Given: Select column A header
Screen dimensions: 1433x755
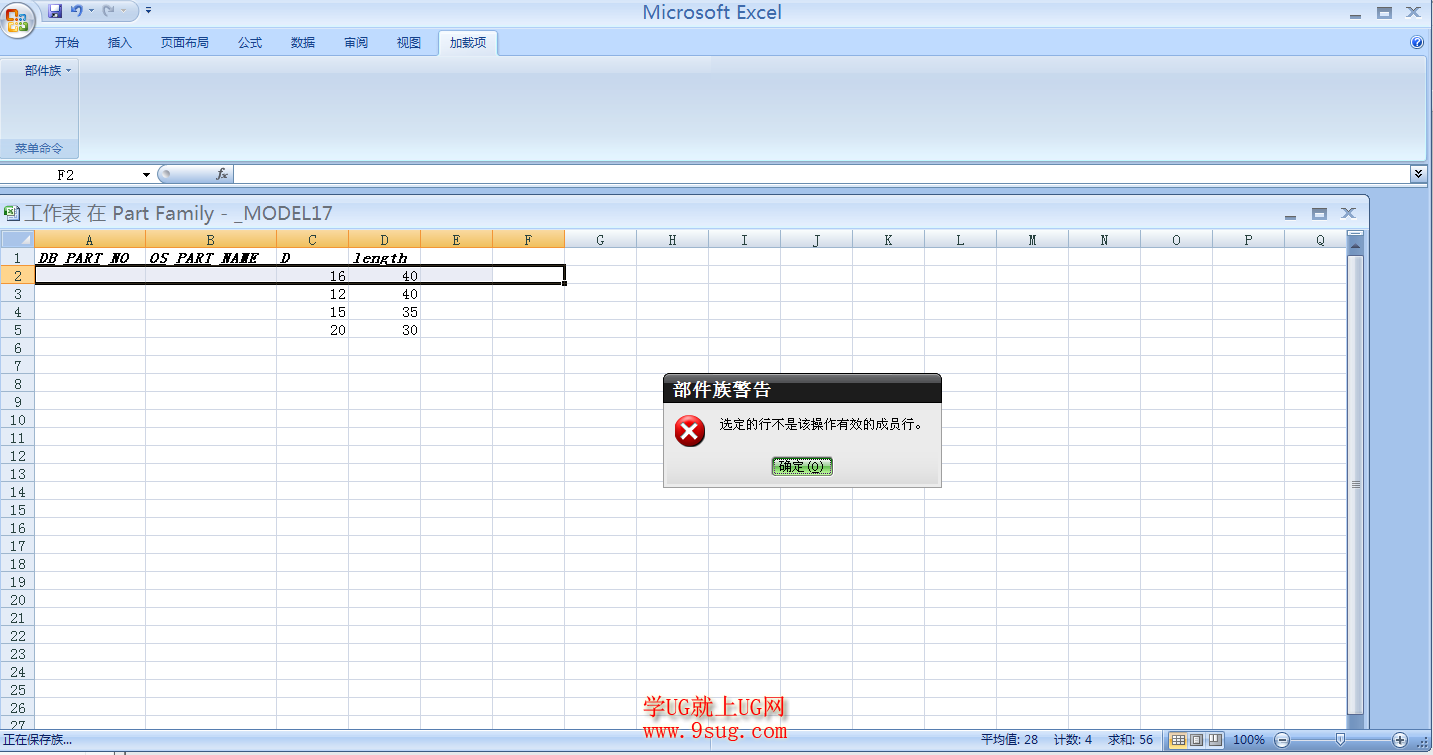Looking at the screenshot, I should [90, 240].
